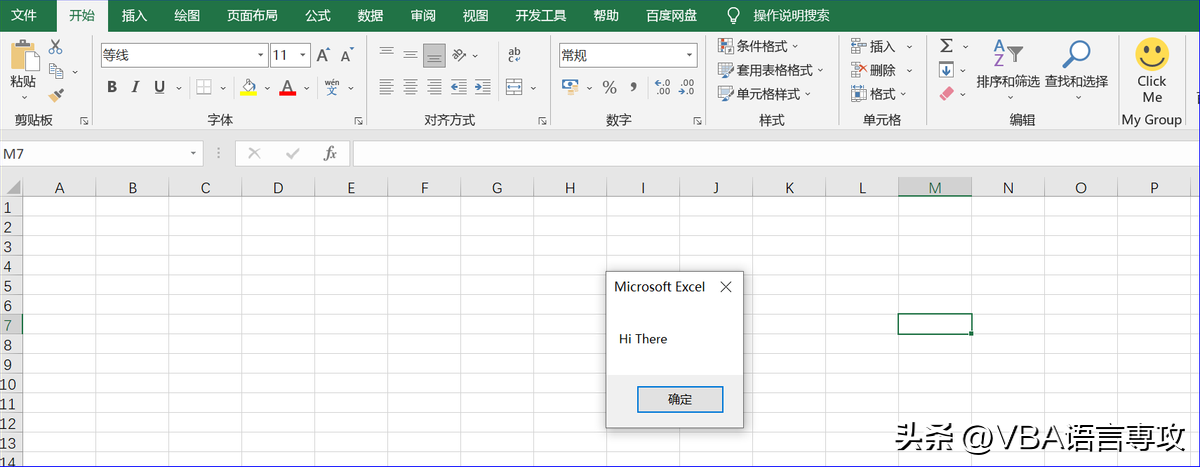The width and height of the screenshot is (1200, 467).
Task: Select middle vertical align icon
Action: click(410, 55)
